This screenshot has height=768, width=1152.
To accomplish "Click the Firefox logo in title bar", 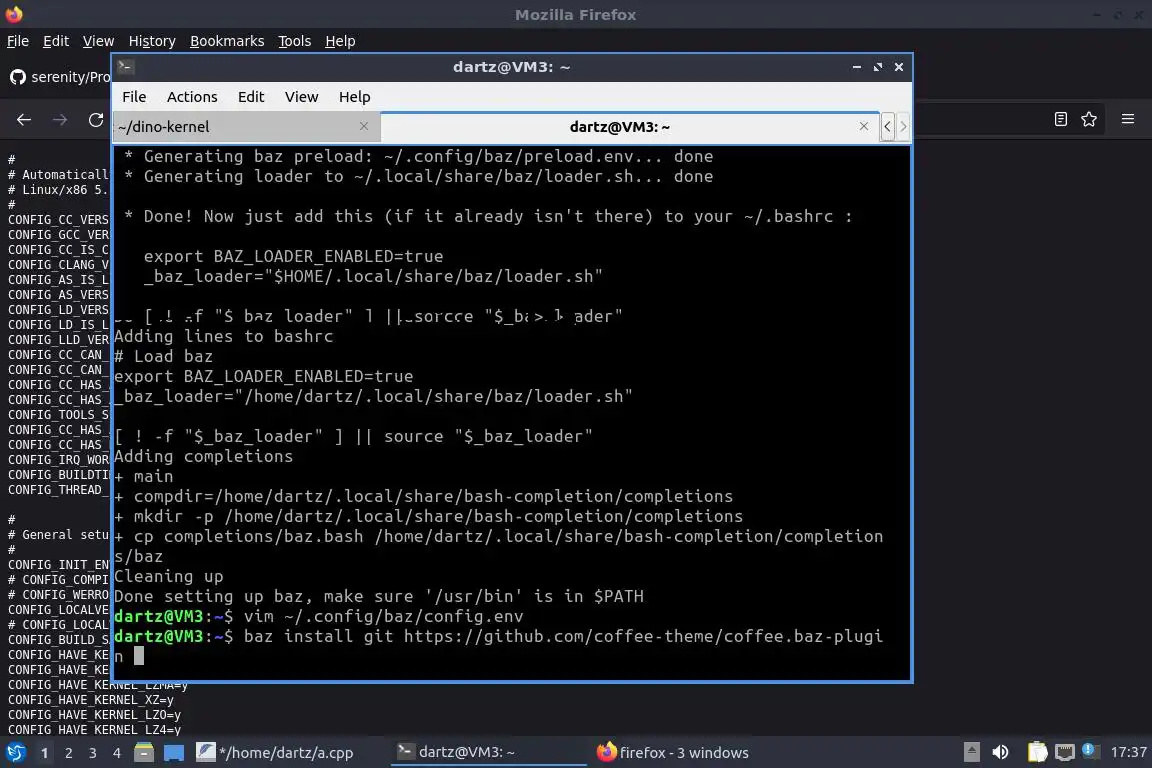I will (x=14, y=14).
